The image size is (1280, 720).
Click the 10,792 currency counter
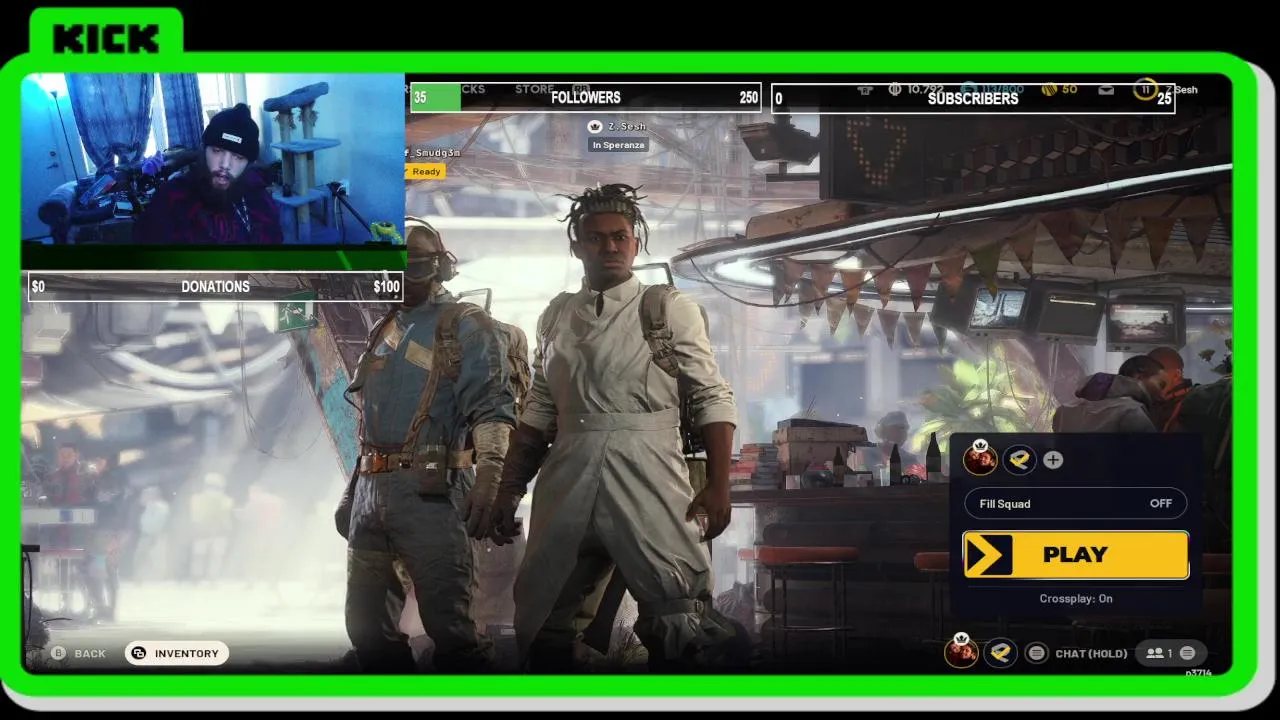tap(915, 89)
